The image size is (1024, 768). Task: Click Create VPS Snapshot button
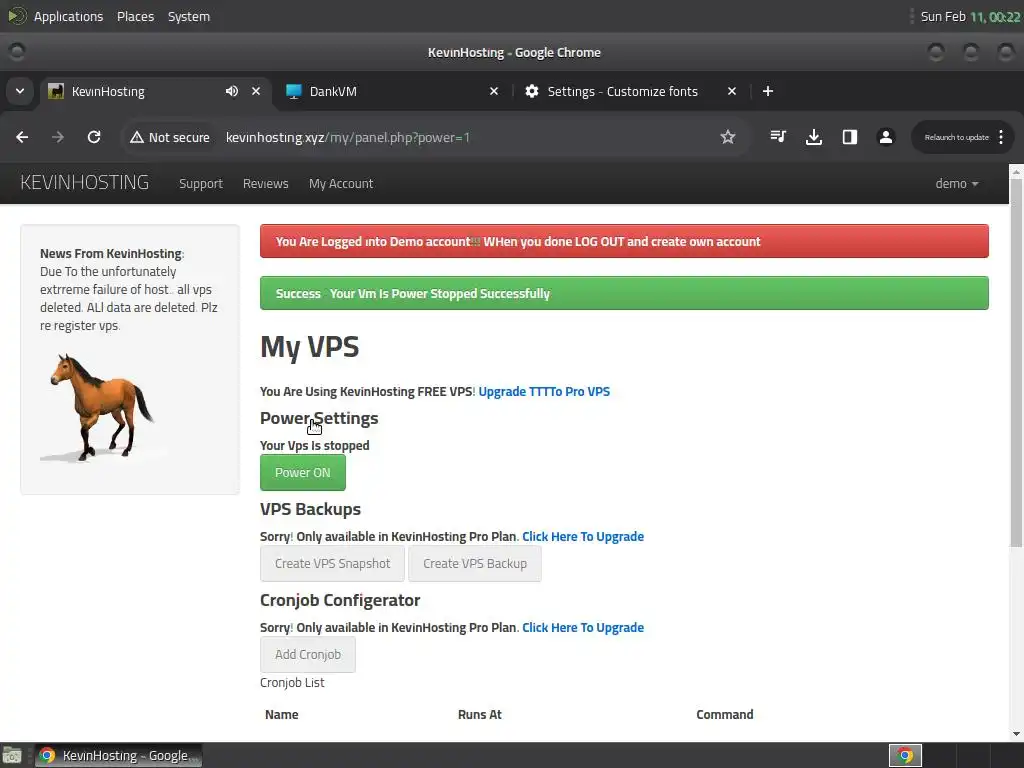tap(332, 564)
